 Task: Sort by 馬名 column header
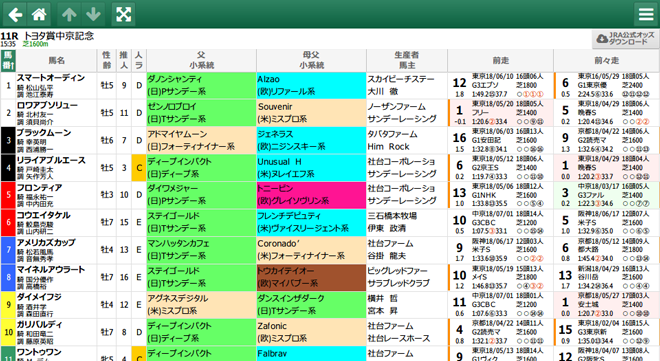click(56, 61)
